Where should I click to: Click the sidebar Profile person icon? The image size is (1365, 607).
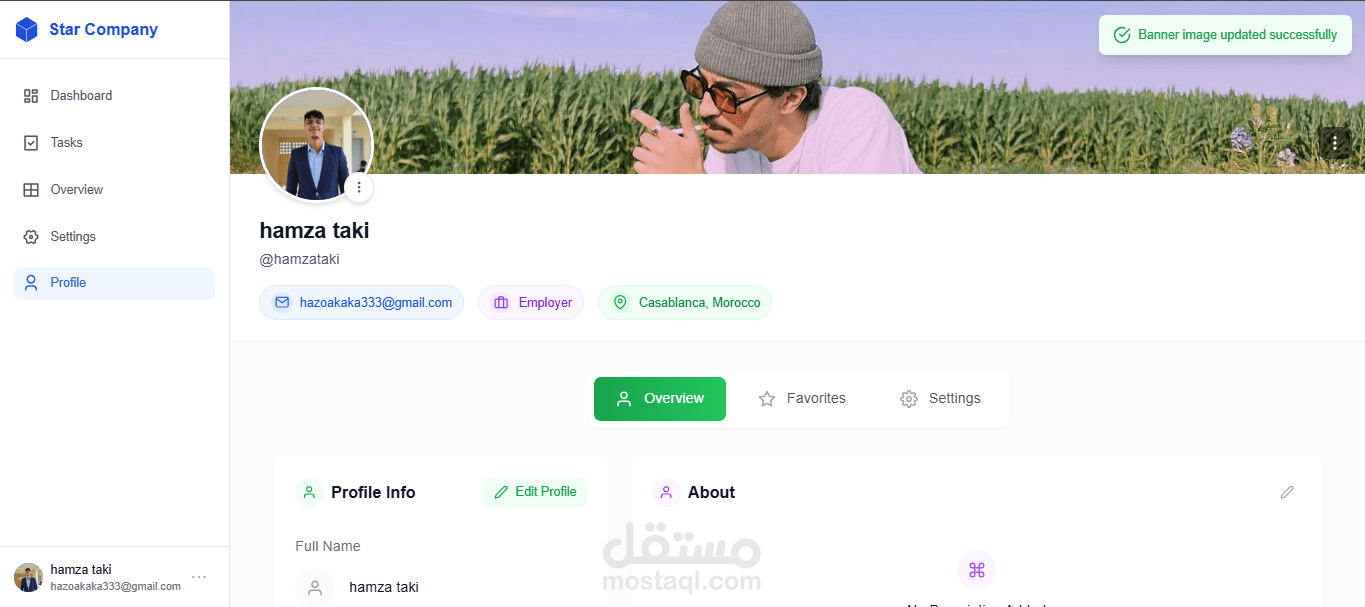pos(31,283)
